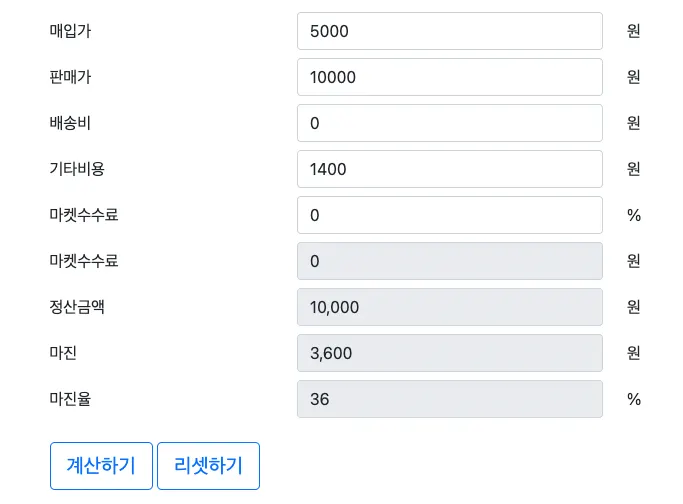Click the 매입가 input field

click(449, 31)
